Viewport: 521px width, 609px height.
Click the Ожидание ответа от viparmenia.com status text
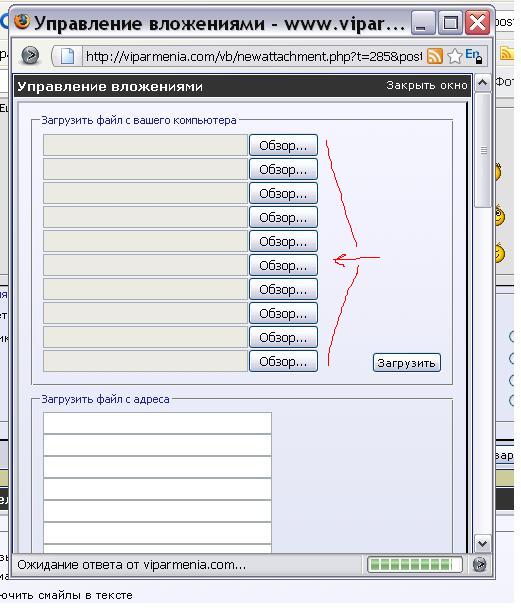tap(132, 564)
